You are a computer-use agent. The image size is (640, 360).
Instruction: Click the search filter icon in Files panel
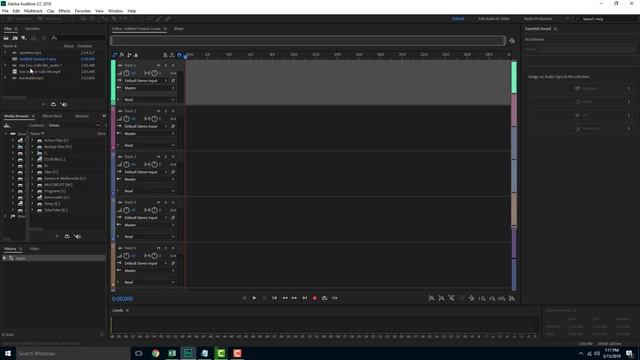pyautogui.click(x=54, y=38)
